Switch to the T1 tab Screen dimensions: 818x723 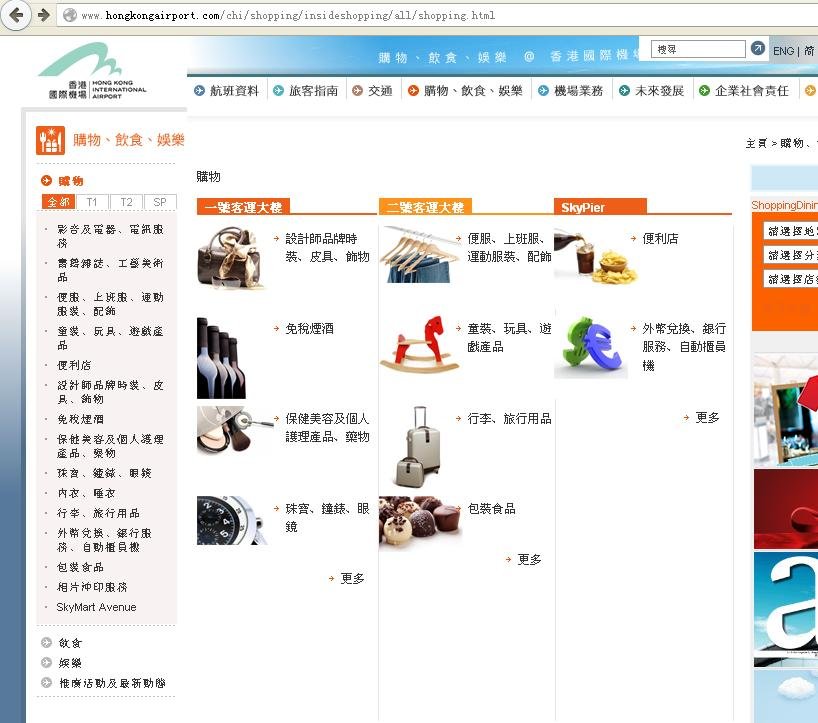tap(92, 201)
